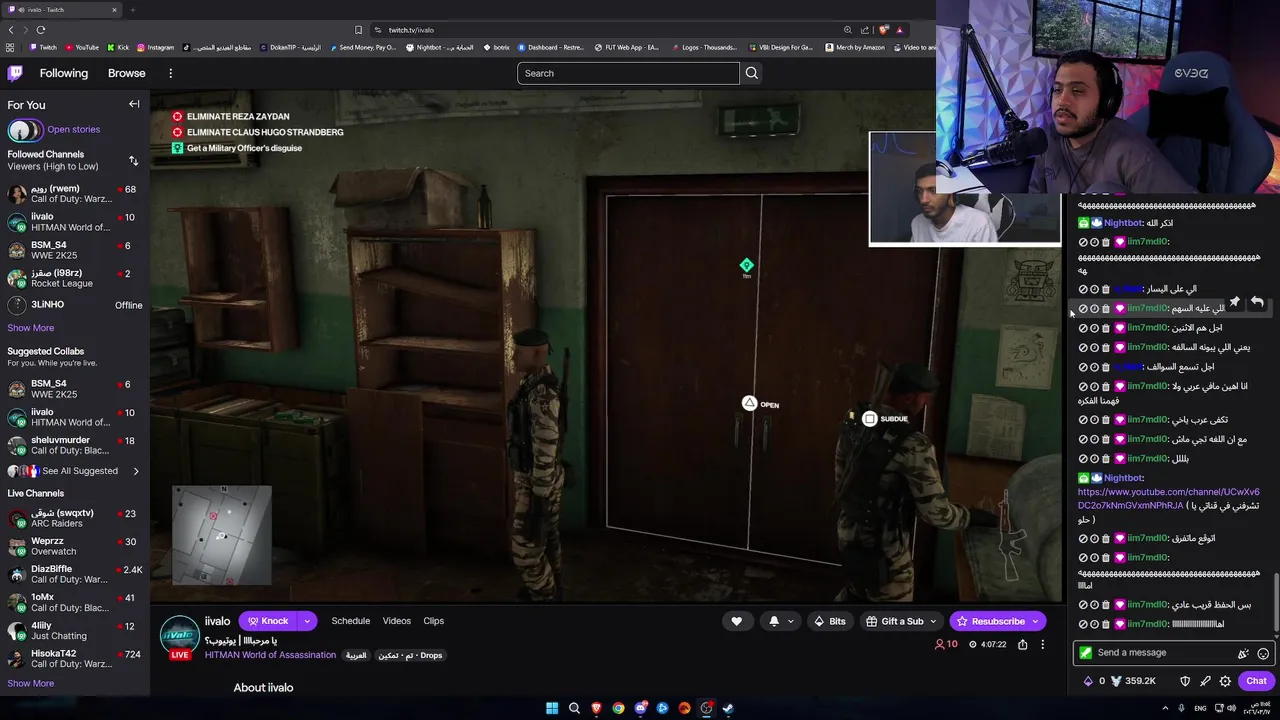Select the (rwem) Call of Duty channel

coord(75,194)
